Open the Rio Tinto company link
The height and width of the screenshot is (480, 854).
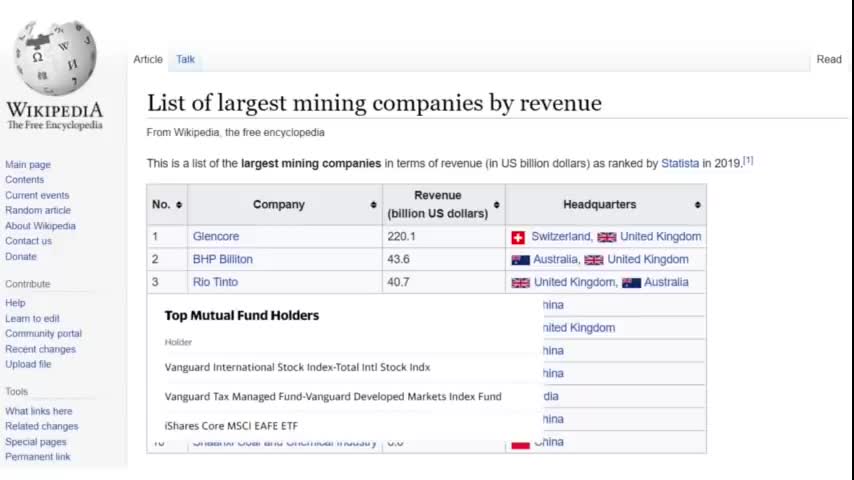pyautogui.click(x=215, y=282)
